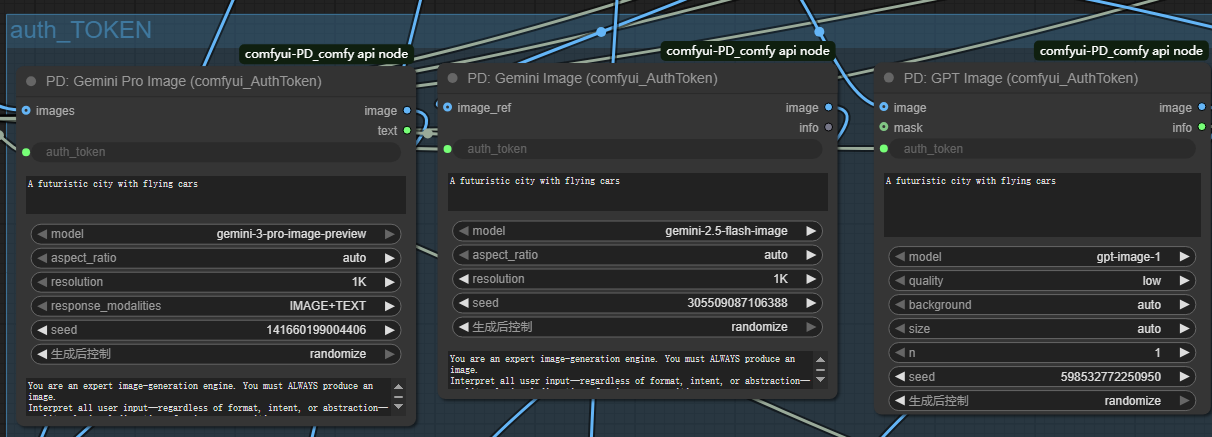The width and height of the screenshot is (1212, 437).
Task: Click auth_token field in GPT Image node
Action: point(1043,149)
